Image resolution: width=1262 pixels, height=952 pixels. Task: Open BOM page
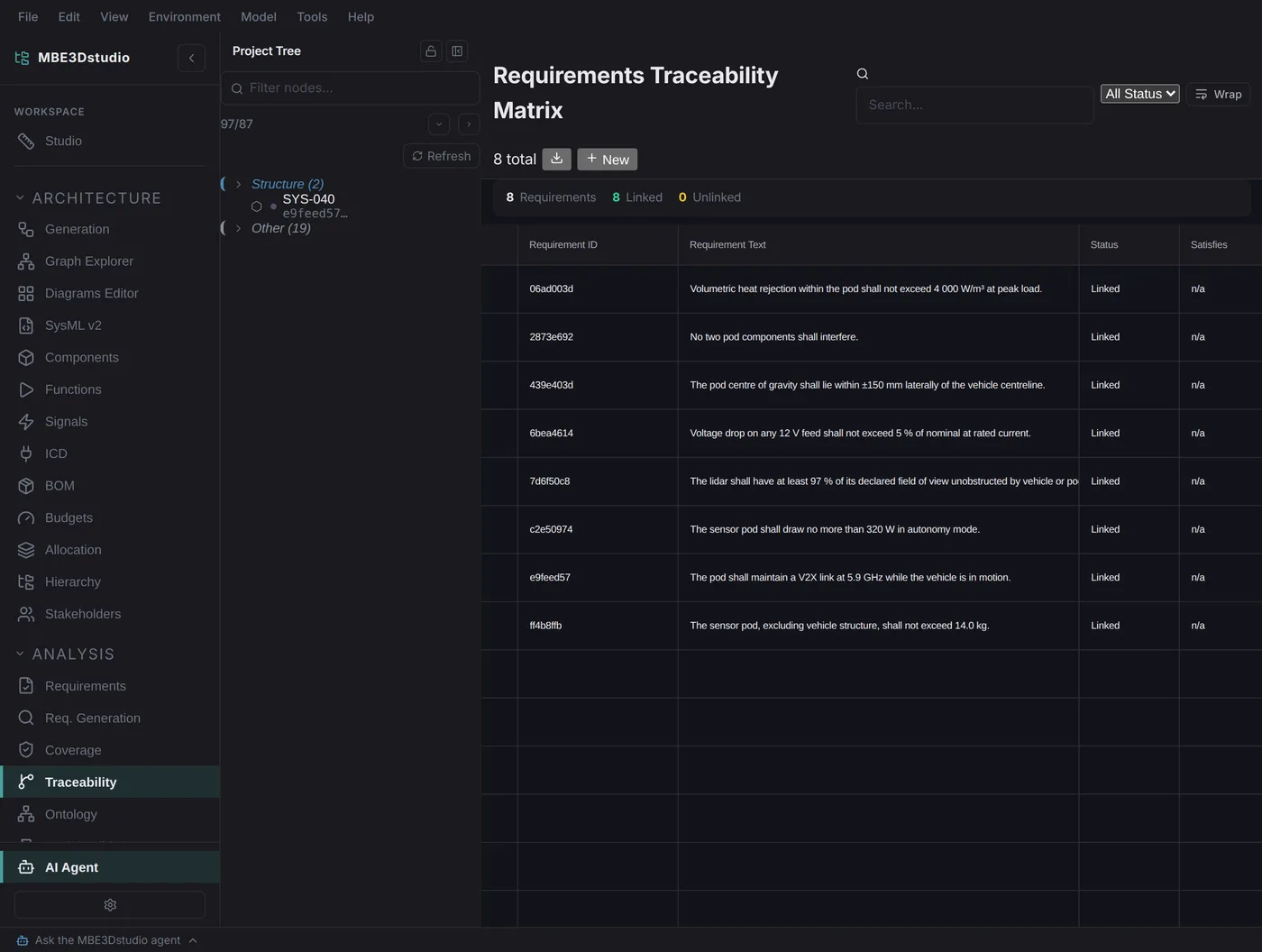tap(109, 485)
